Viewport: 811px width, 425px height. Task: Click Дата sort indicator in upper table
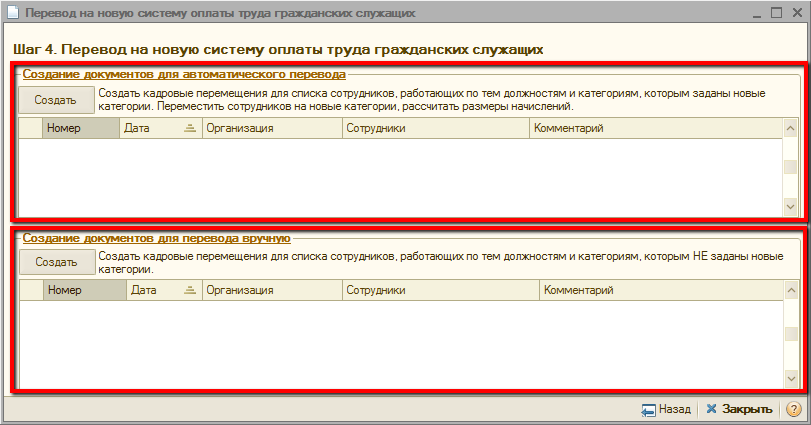coord(189,128)
